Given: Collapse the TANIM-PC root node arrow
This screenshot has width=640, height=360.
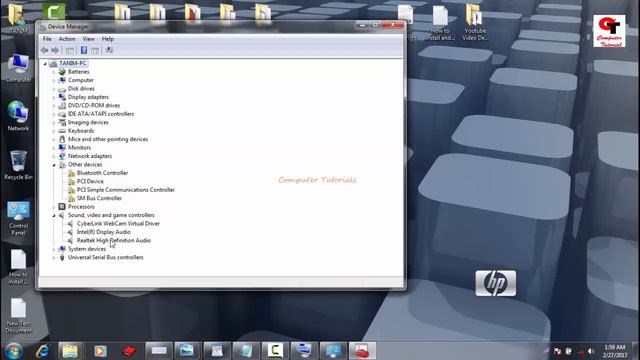Looking at the screenshot, I should tap(45, 64).
